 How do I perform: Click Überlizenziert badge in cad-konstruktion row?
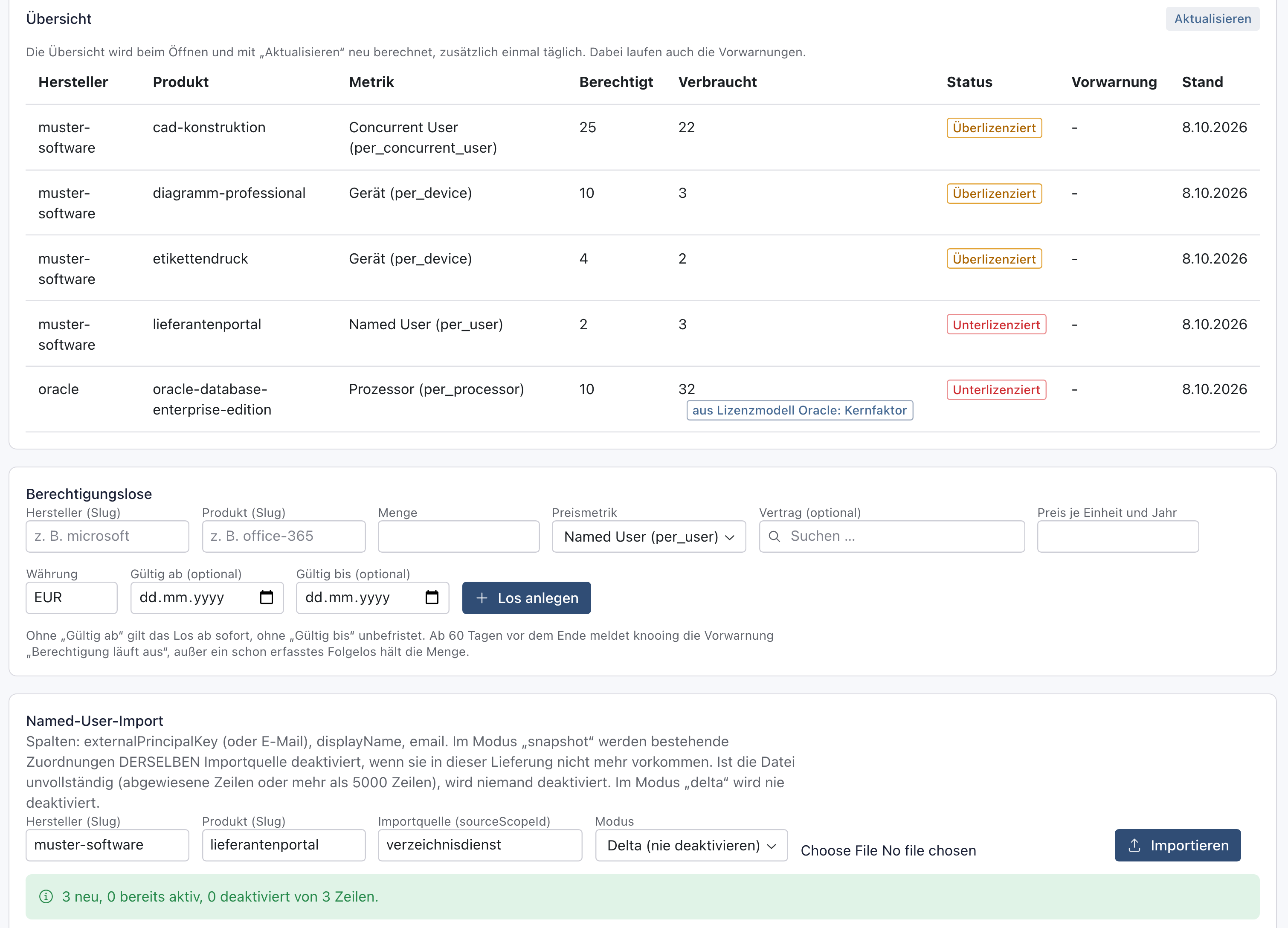(x=994, y=128)
